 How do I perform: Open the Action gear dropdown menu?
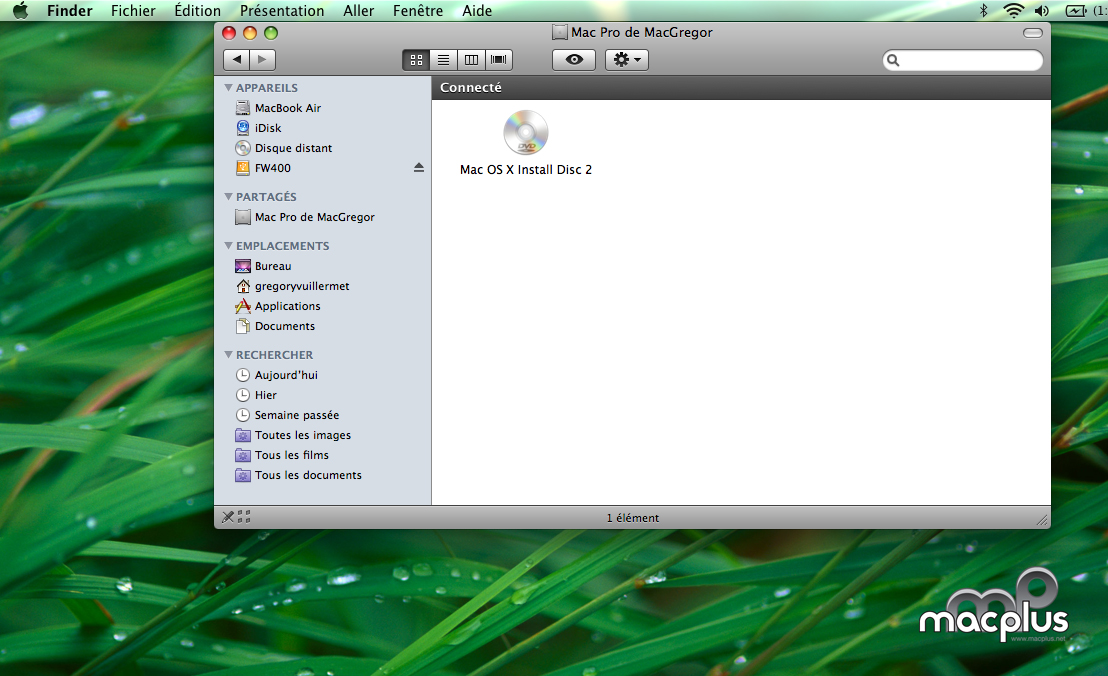627,60
